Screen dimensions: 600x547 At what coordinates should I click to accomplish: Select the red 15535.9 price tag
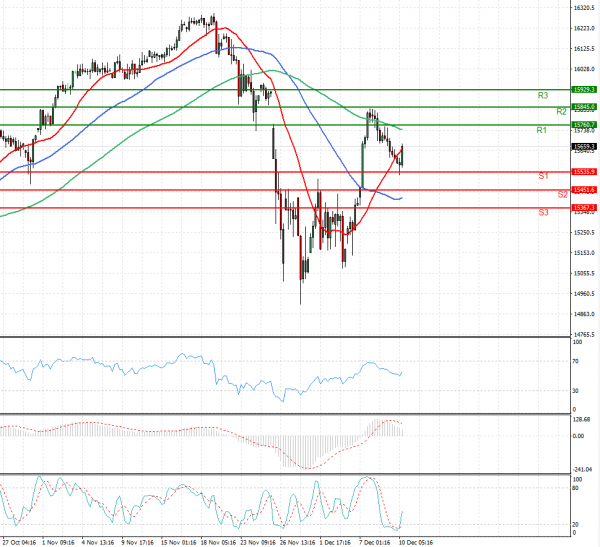tap(584, 172)
